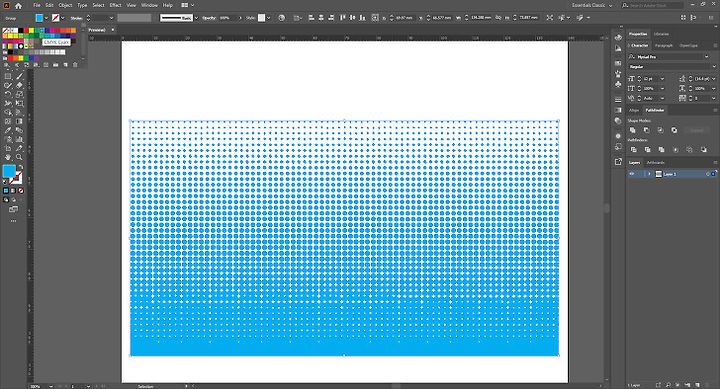The height and width of the screenshot is (389, 720).
Task: Open fill color dropdown in control bar
Action: 46,18
